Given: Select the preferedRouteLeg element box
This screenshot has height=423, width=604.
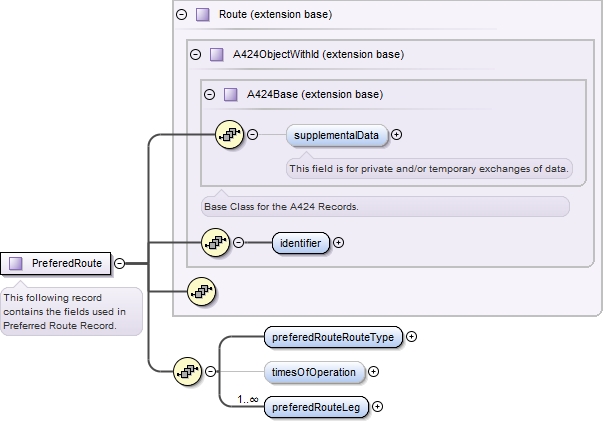Looking at the screenshot, I should click(314, 407).
